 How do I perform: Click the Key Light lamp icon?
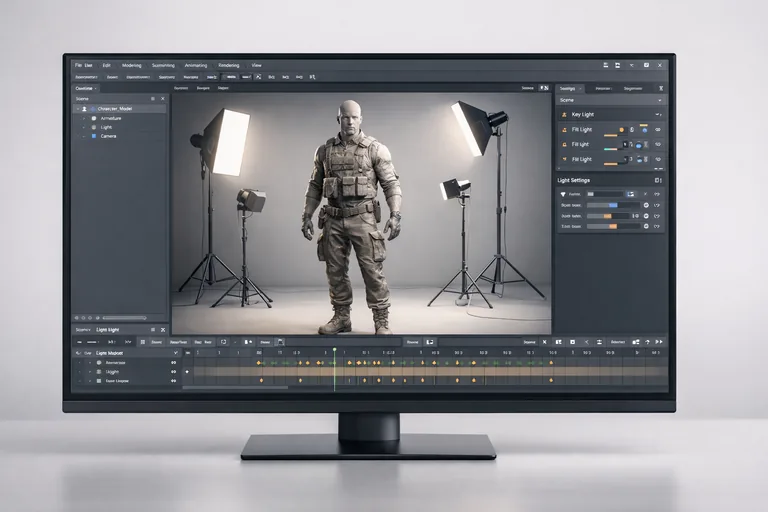563,115
